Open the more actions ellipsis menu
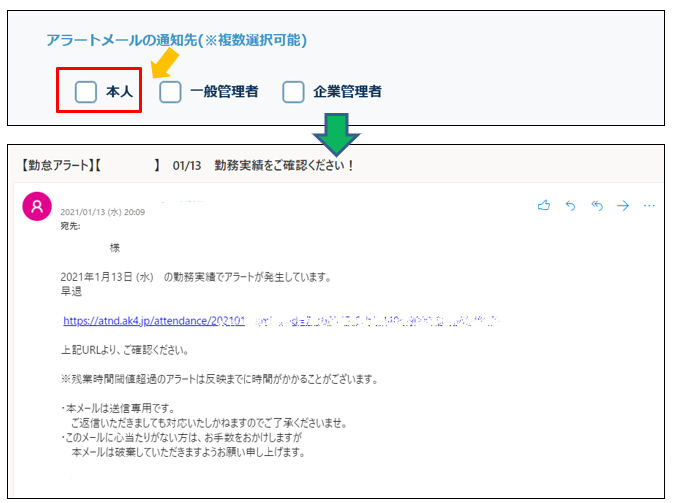 649,206
